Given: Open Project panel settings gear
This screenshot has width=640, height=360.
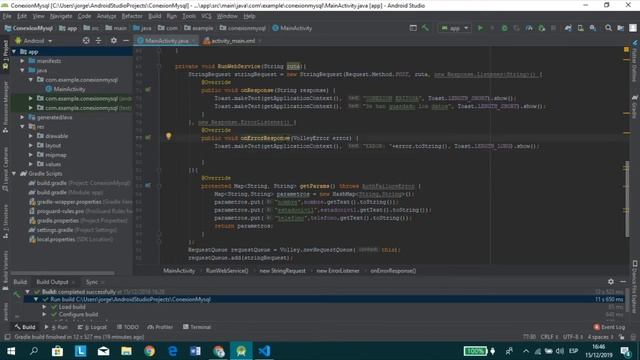Looking at the screenshot, I should (113, 40).
